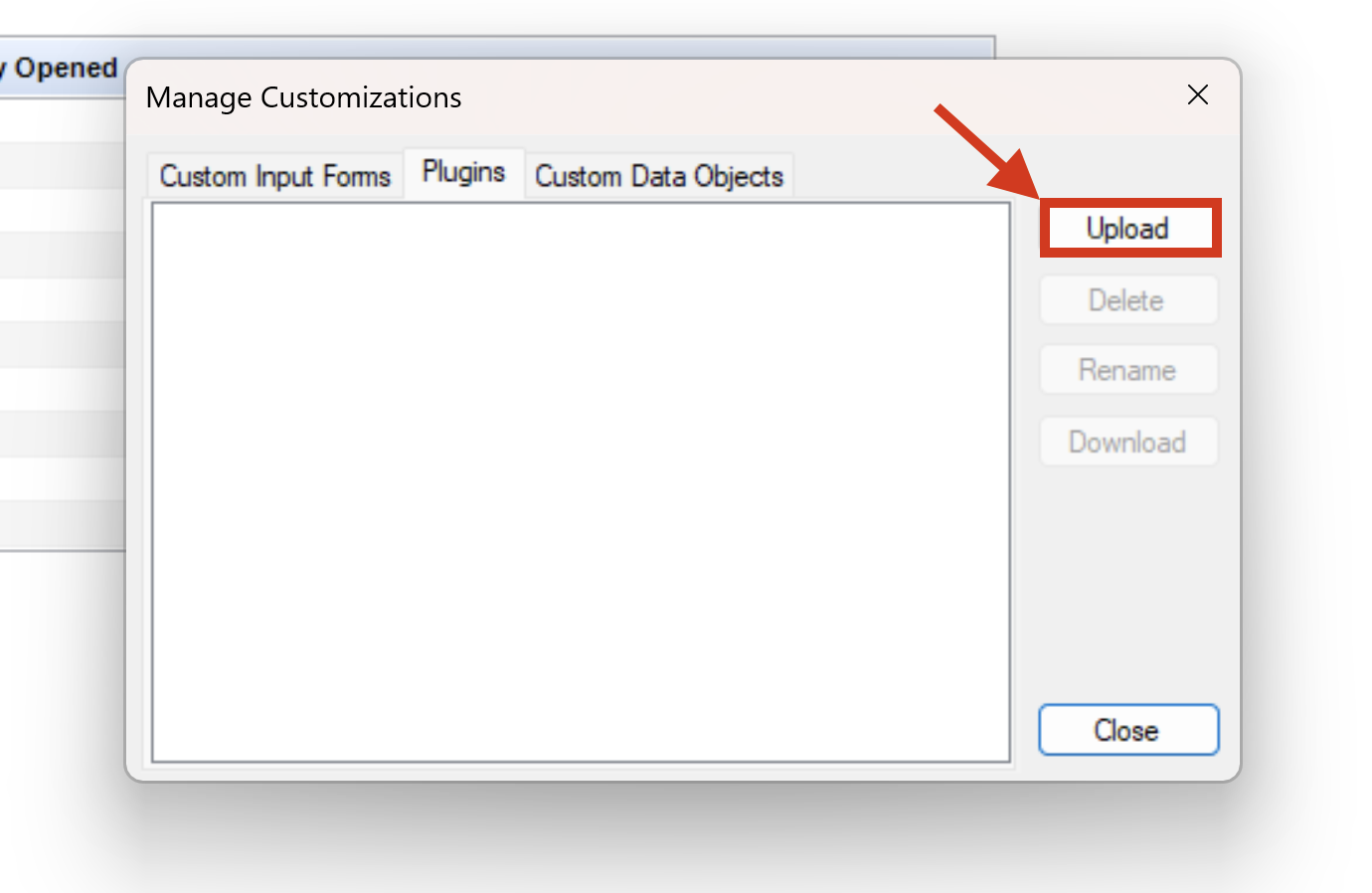Choose Delete below the Upload button
Image resolution: width=1372 pixels, height=893 pixels.
click(x=1127, y=300)
